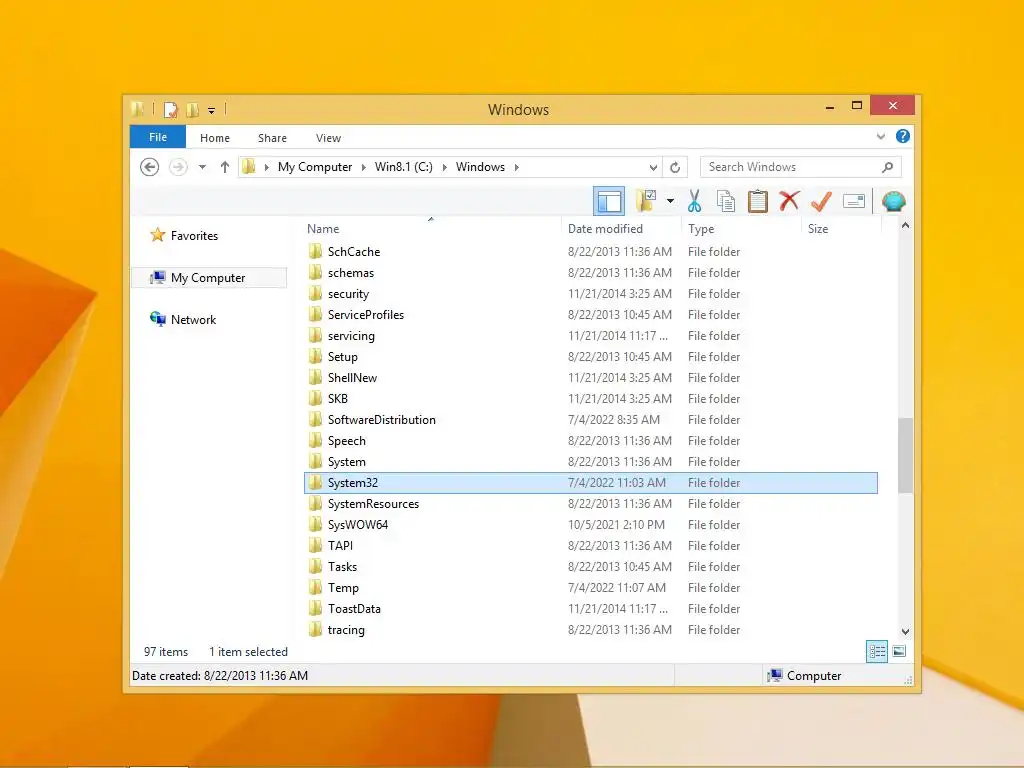
Task: Expand the ribbon using the chevron
Action: [x=880, y=136]
